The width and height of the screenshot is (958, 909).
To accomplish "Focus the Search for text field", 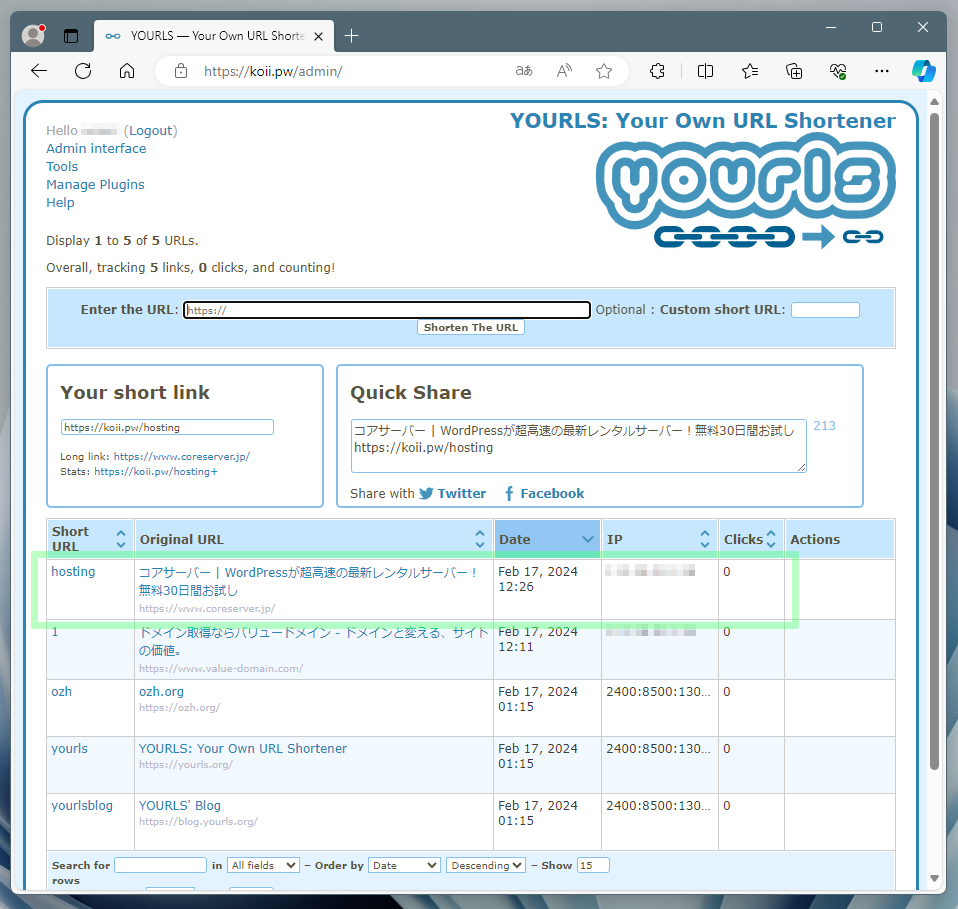I will click(x=160, y=866).
